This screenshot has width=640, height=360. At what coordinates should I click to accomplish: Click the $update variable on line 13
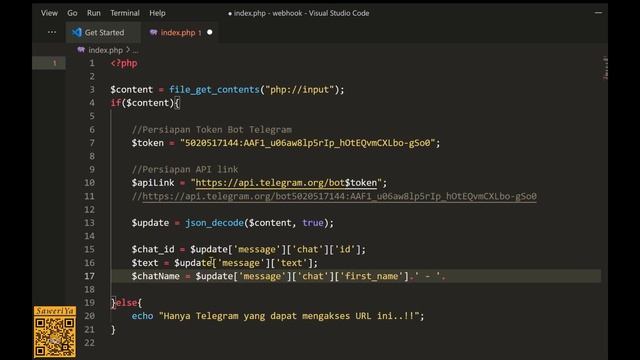click(x=150, y=223)
